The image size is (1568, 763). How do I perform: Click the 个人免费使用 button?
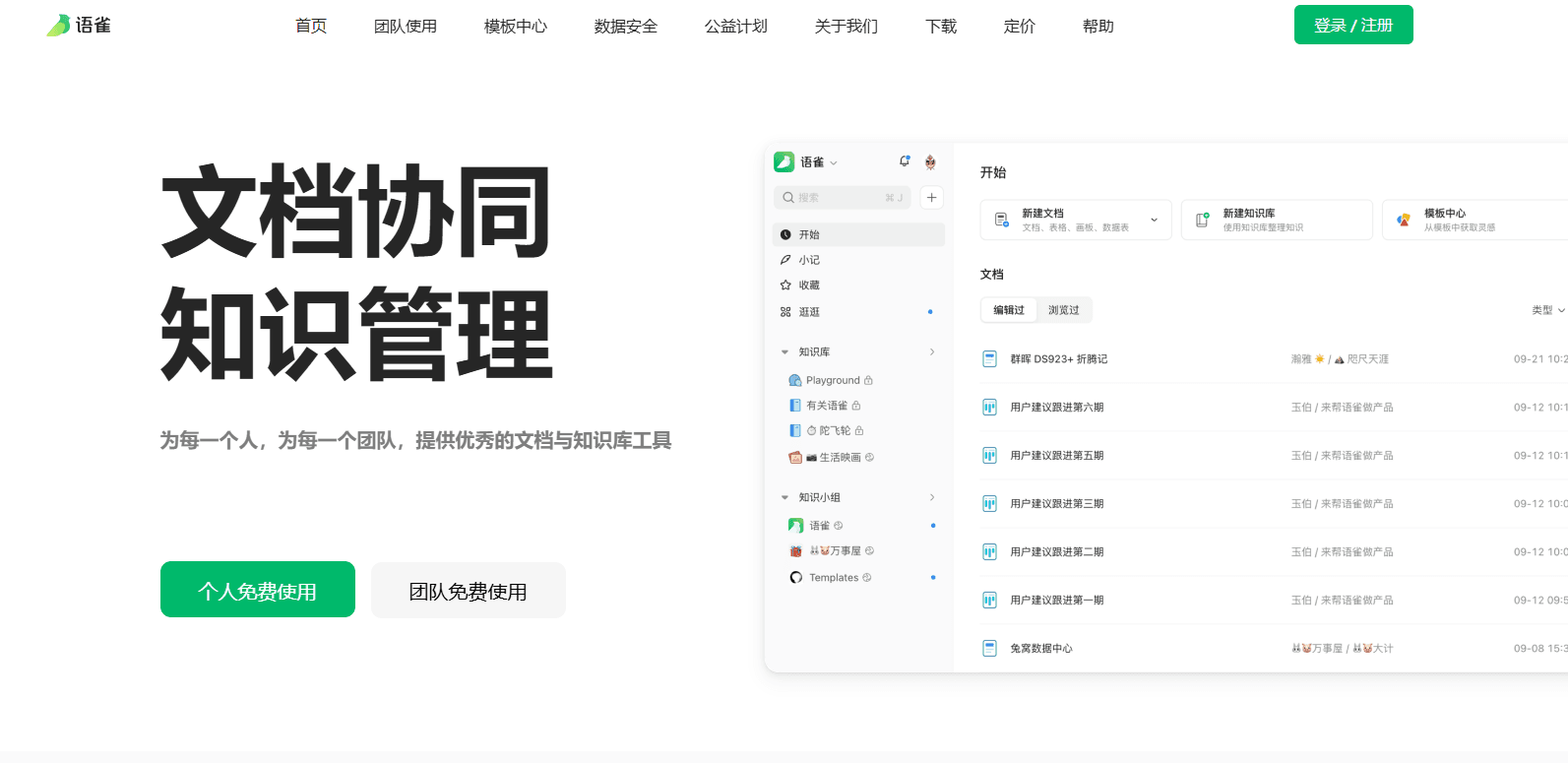[x=258, y=590]
